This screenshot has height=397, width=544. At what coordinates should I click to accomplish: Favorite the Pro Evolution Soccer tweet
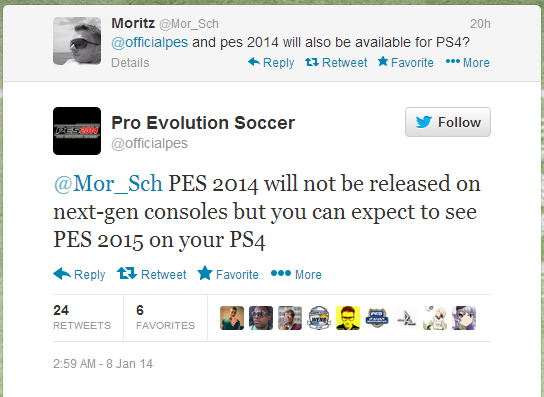point(228,274)
